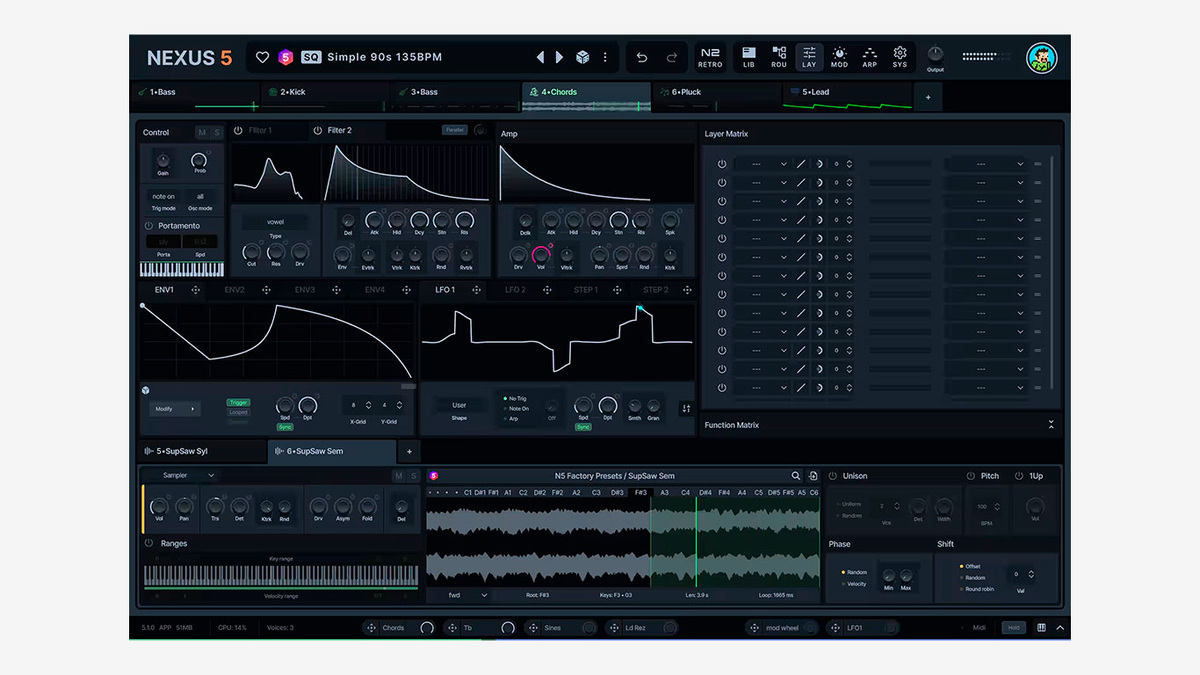
Task: Click the pink Vol knob in the Amp section
Action: tap(543, 254)
